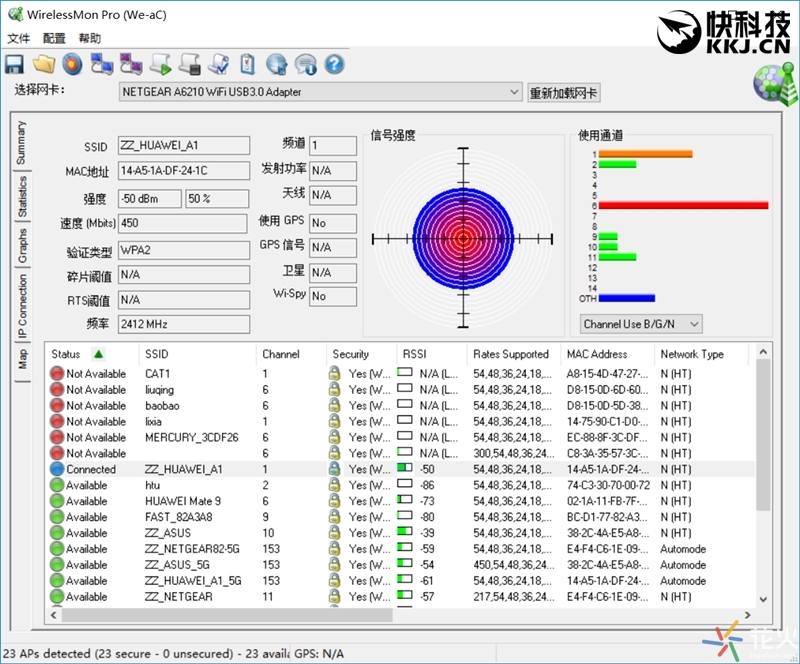Screen dimensions: 800x664
Task: Click the horizontal scrollbar right arrow
Action: point(748,615)
